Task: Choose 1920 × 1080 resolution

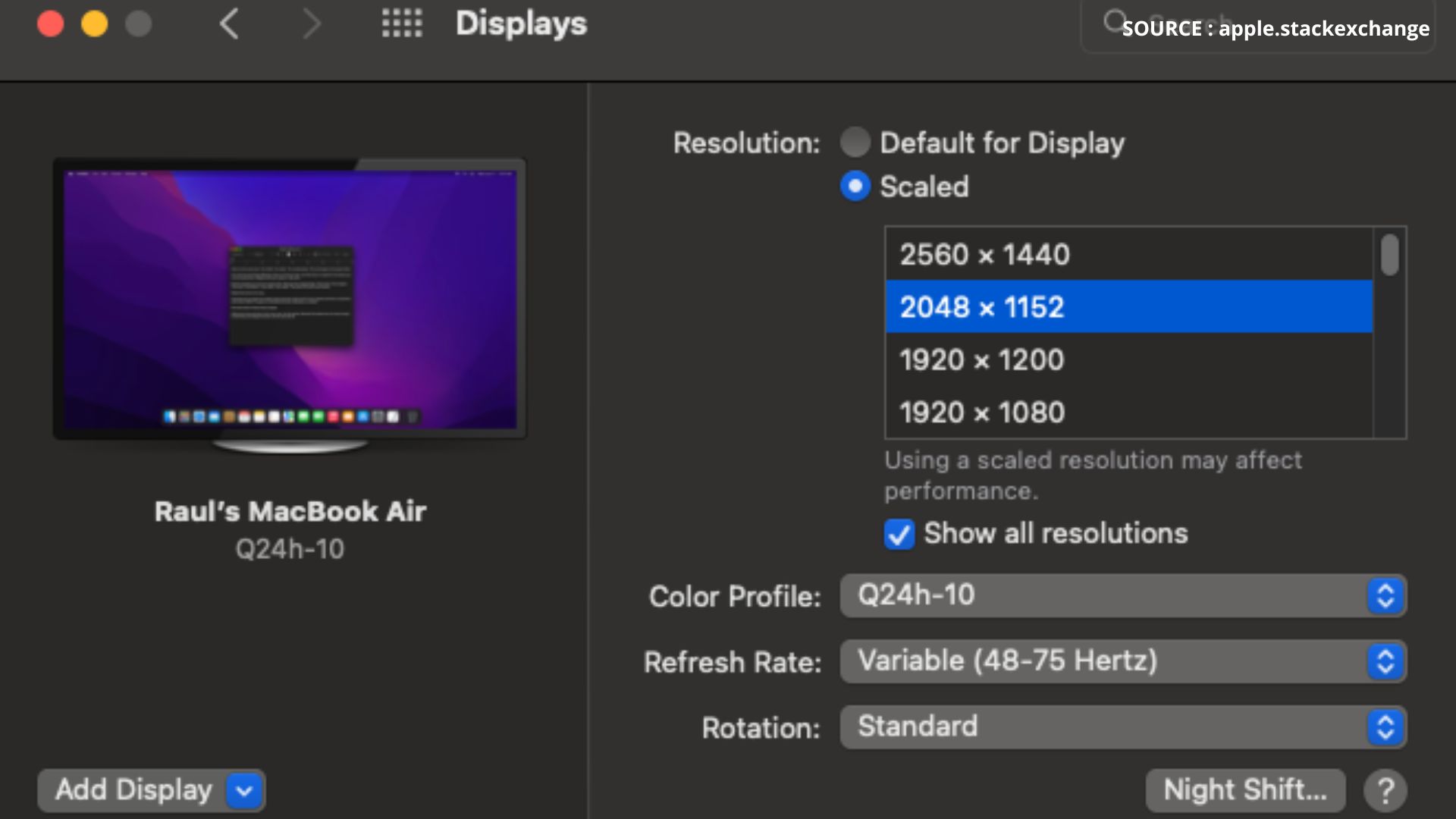Action: pyautogui.click(x=1129, y=412)
